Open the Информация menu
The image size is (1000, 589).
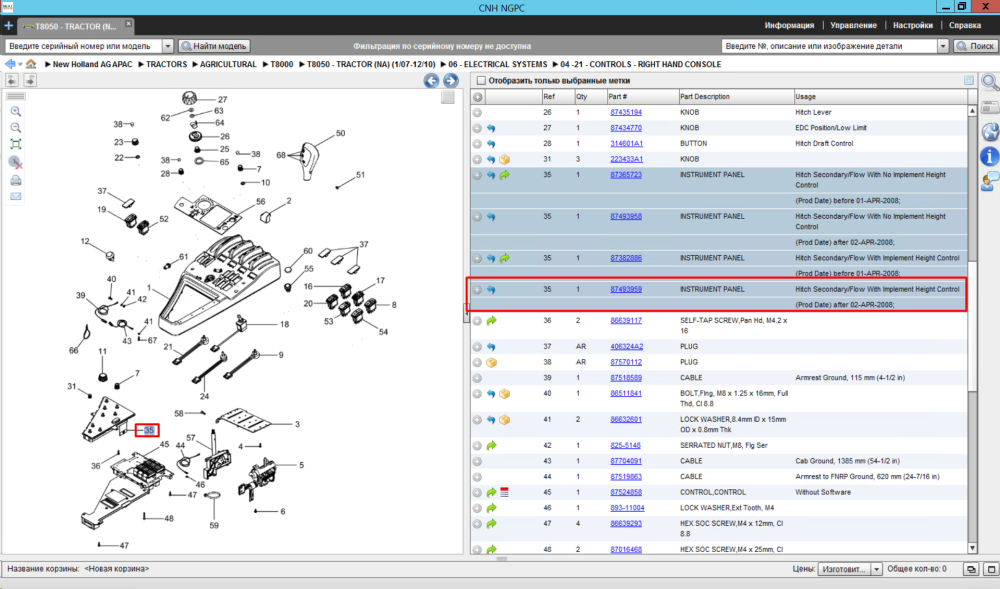point(789,25)
